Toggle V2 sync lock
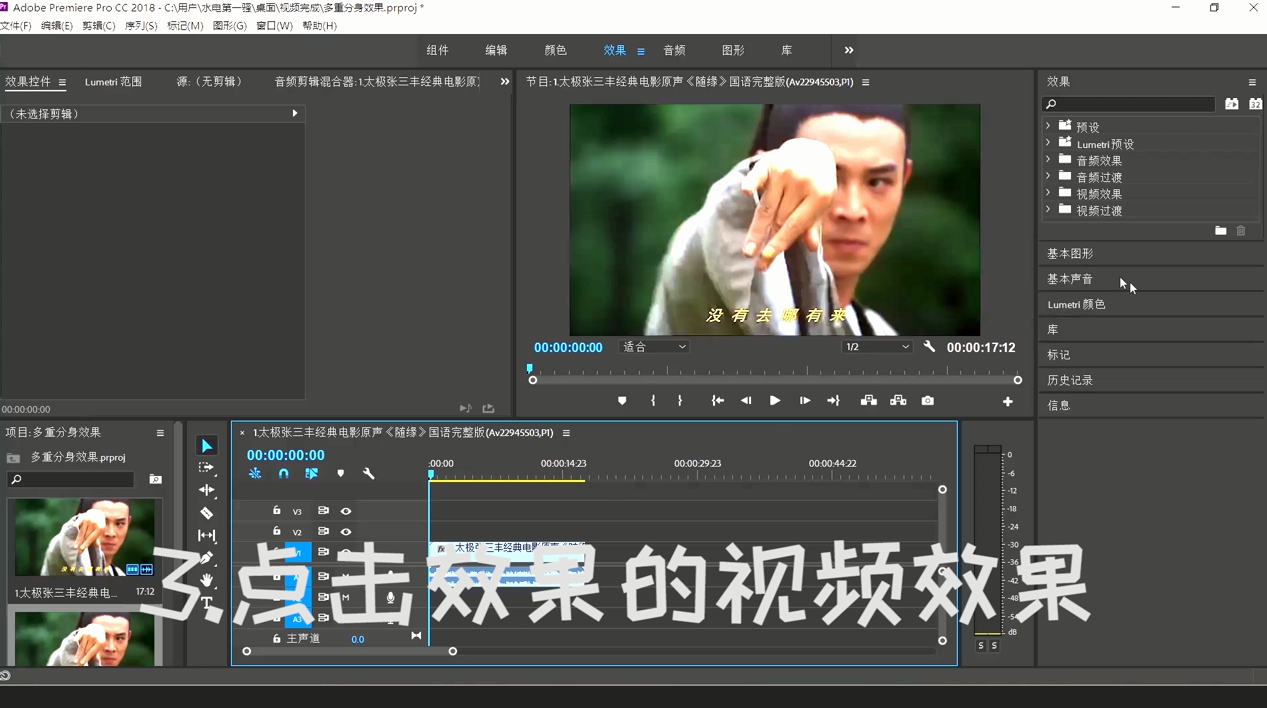 point(323,532)
